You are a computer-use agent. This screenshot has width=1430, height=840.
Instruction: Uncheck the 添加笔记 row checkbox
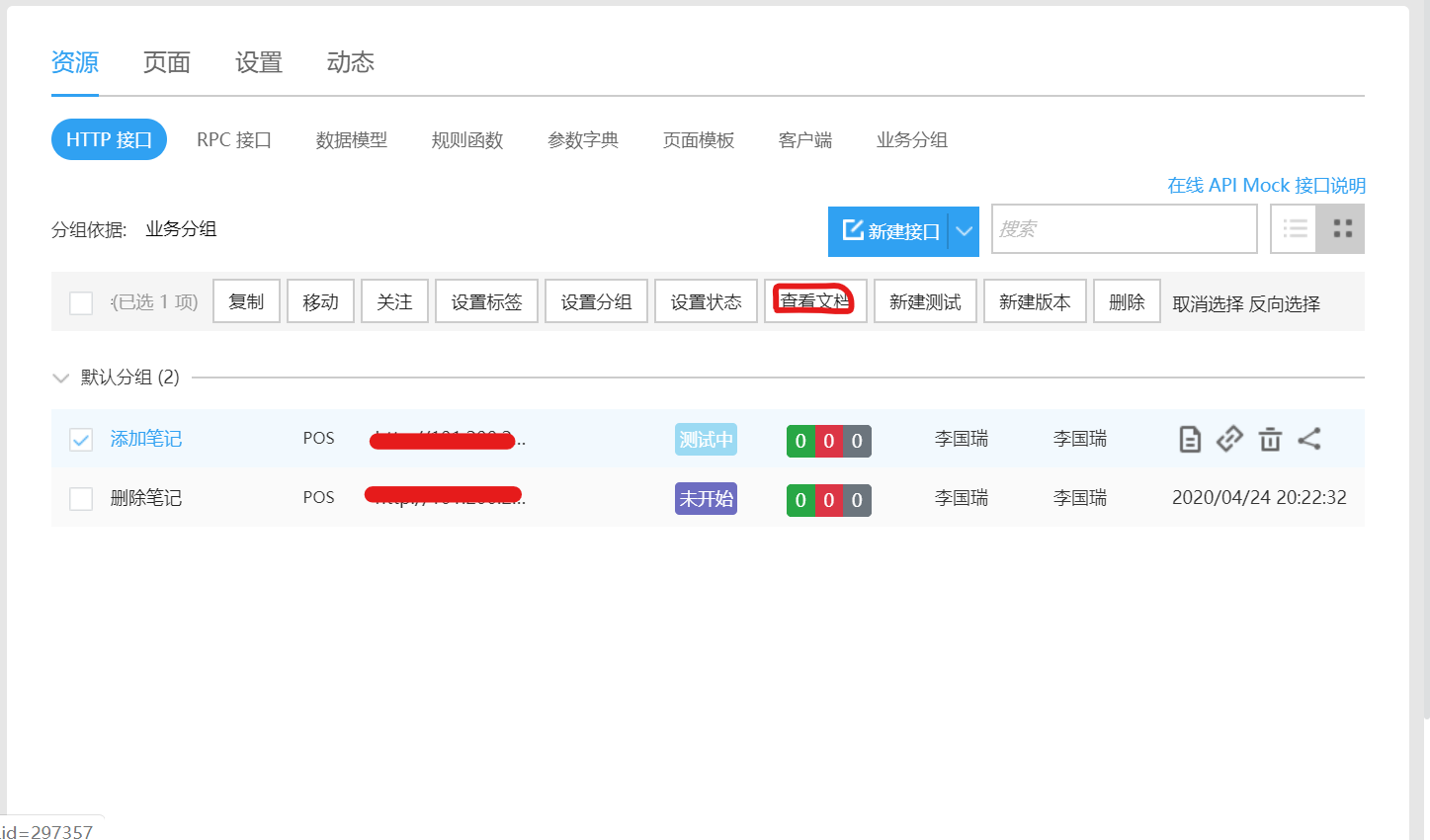click(x=81, y=440)
